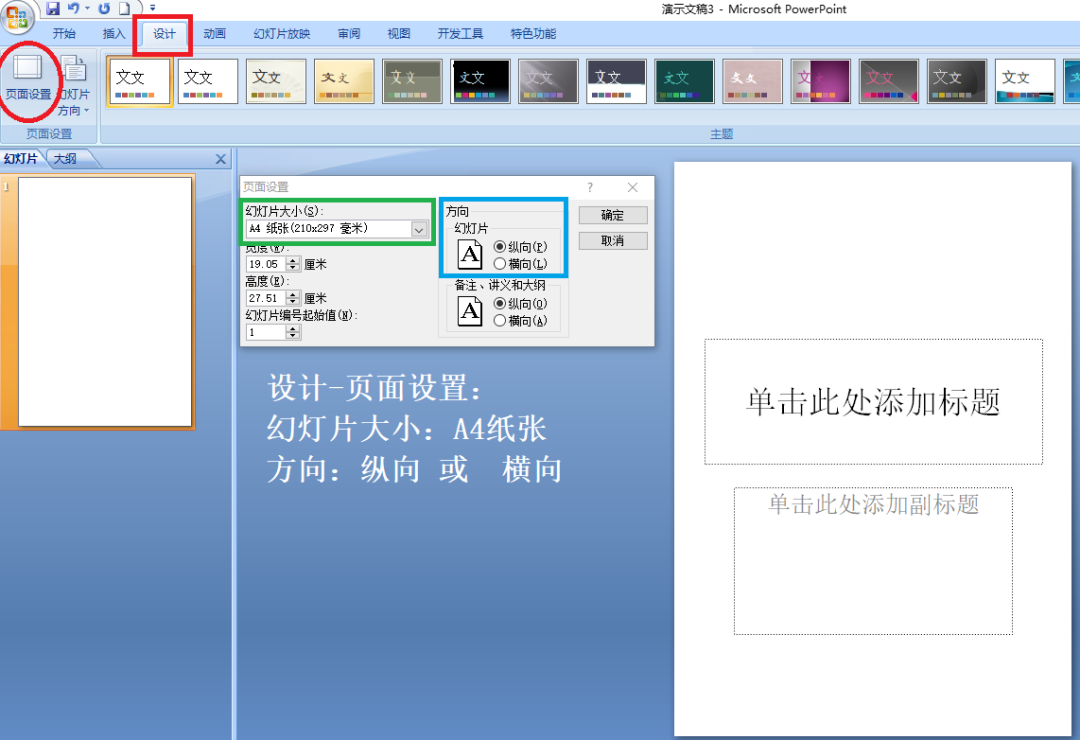Switch to the 插入 ribbon tab
This screenshot has width=1080, height=740.
click(x=114, y=34)
